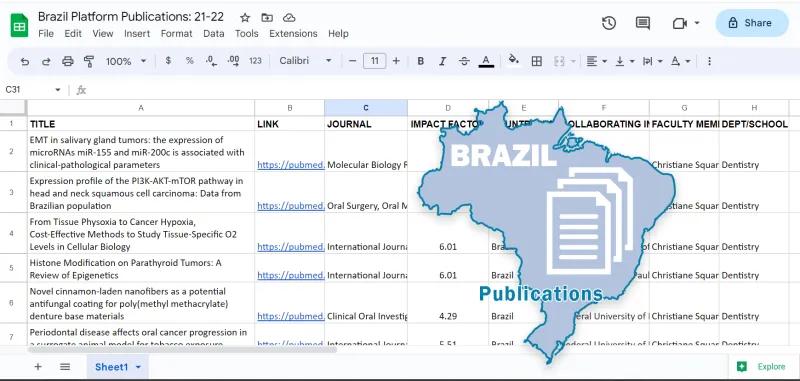Undo the last action
800x381 pixels.
24,61
